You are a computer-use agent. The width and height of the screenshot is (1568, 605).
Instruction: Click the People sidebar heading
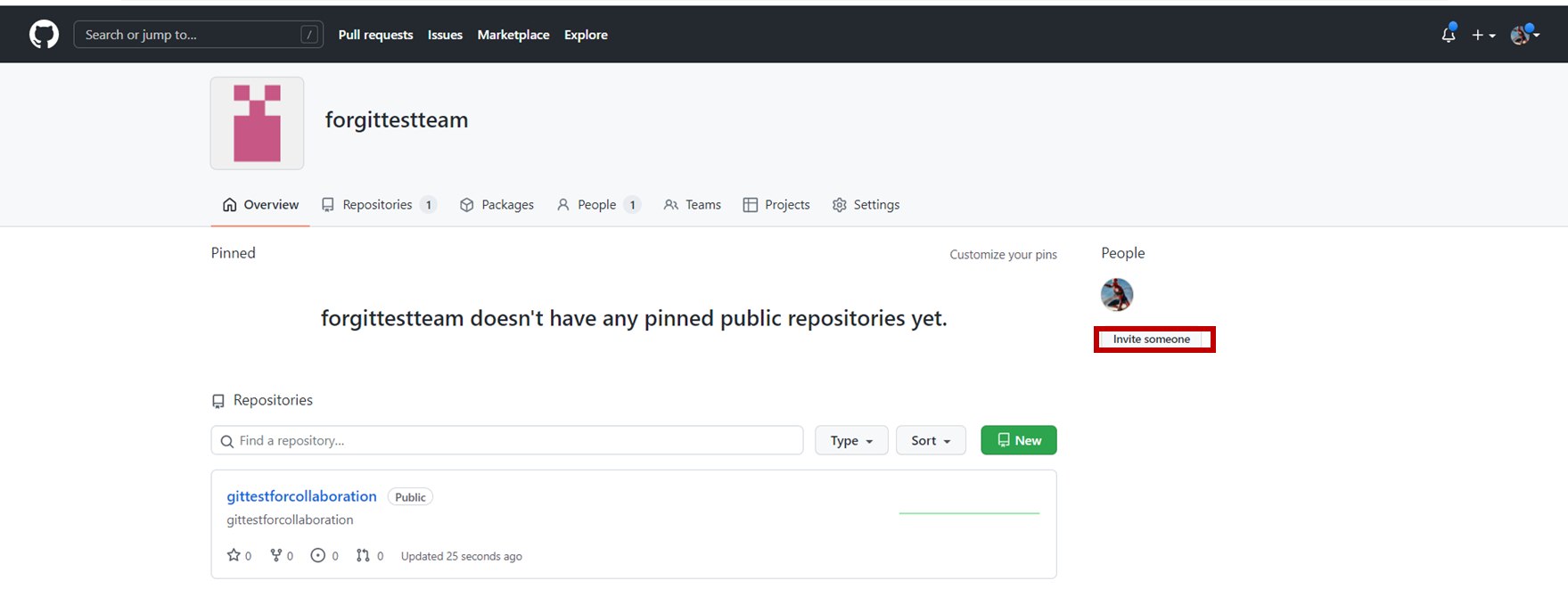[x=1122, y=253]
